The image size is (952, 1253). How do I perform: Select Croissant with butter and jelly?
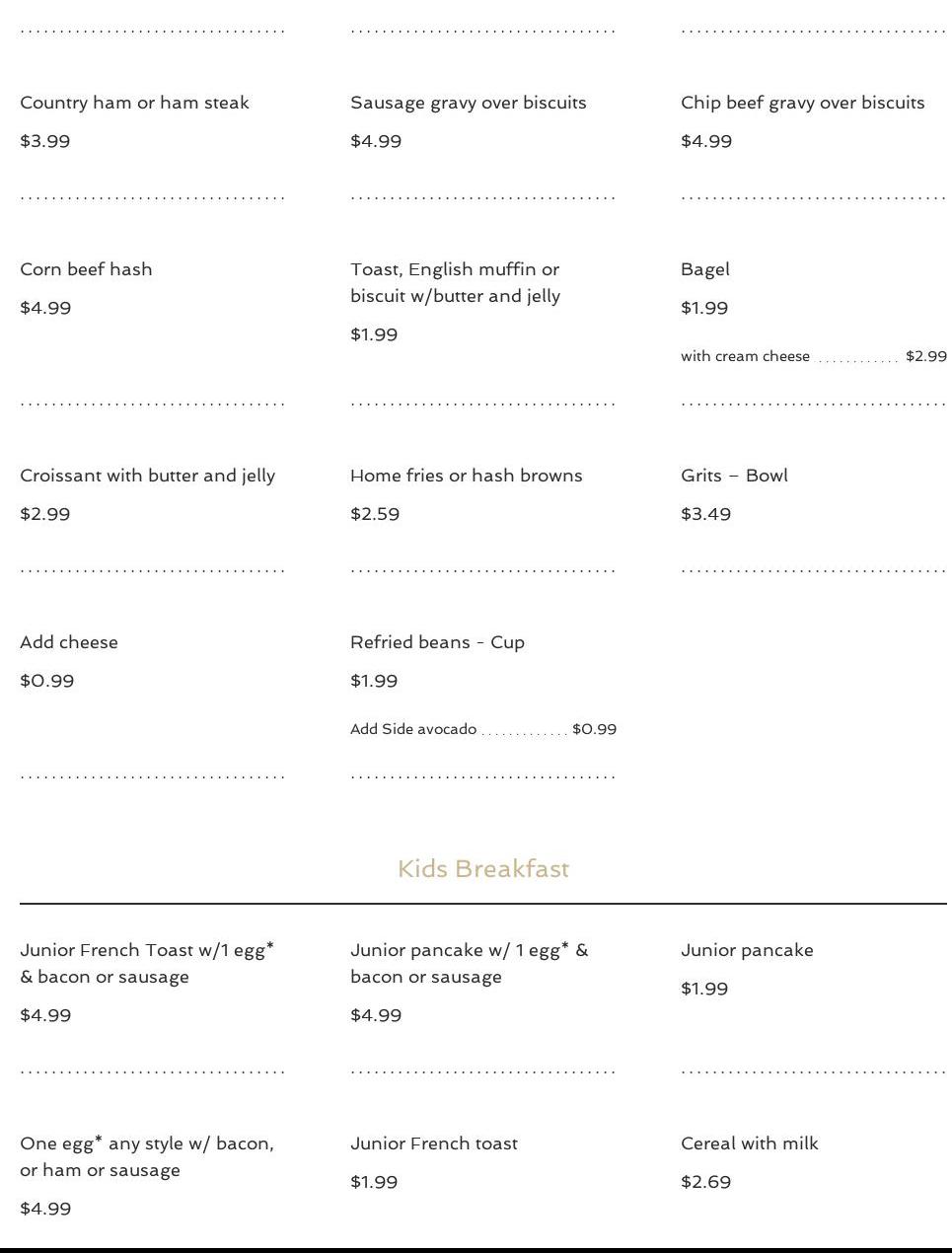[x=147, y=476]
